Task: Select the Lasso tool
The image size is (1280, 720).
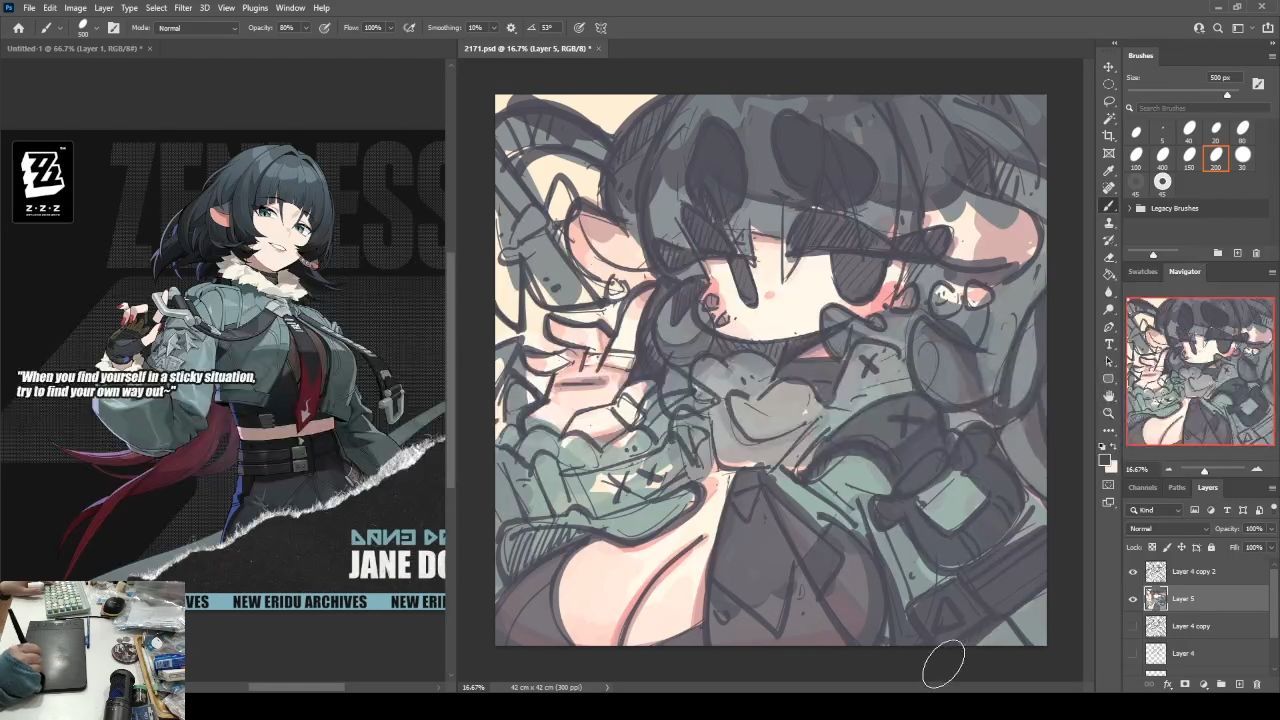Action: tap(1109, 101)
